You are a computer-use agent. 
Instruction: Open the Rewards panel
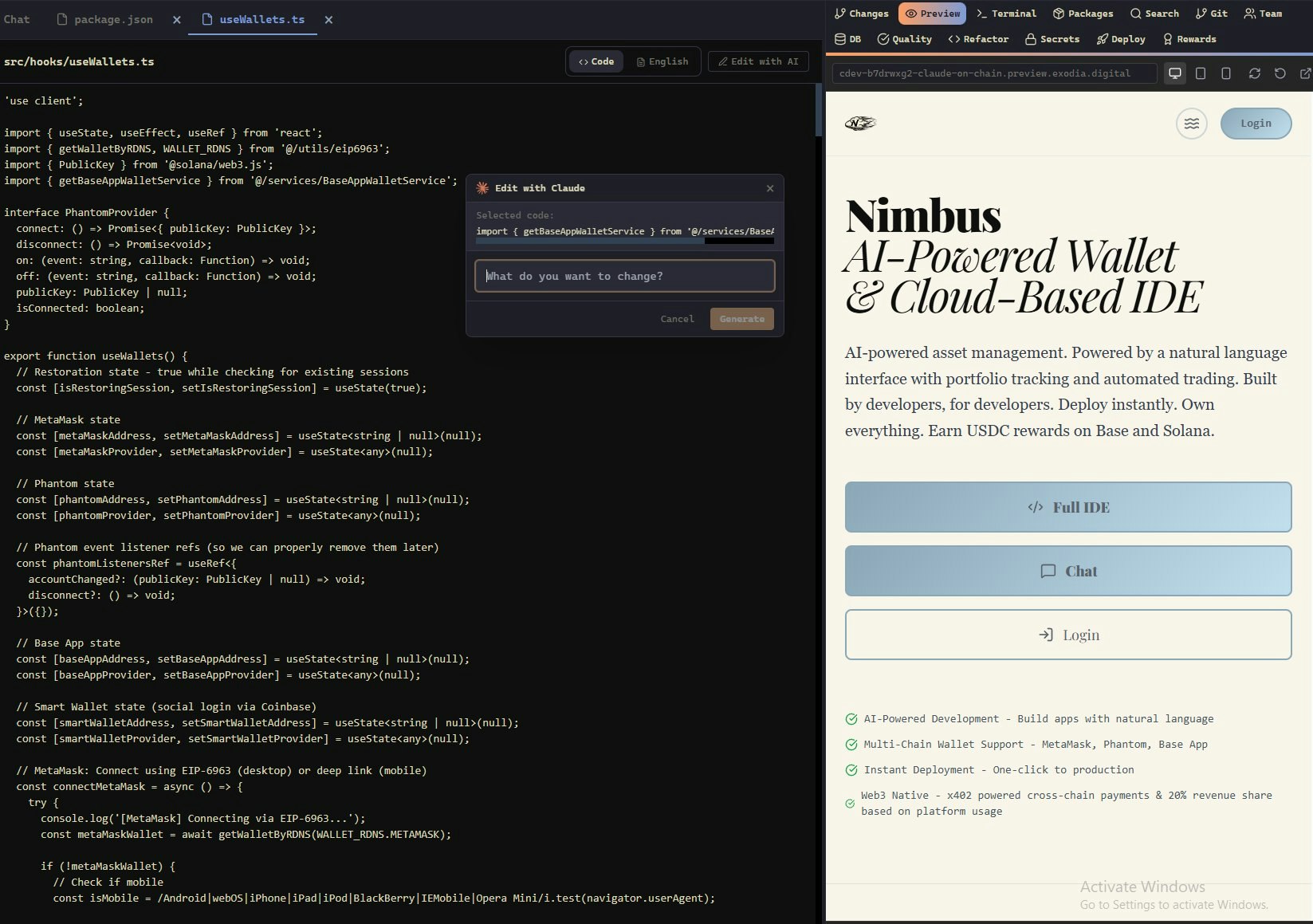pos(1189,38)
